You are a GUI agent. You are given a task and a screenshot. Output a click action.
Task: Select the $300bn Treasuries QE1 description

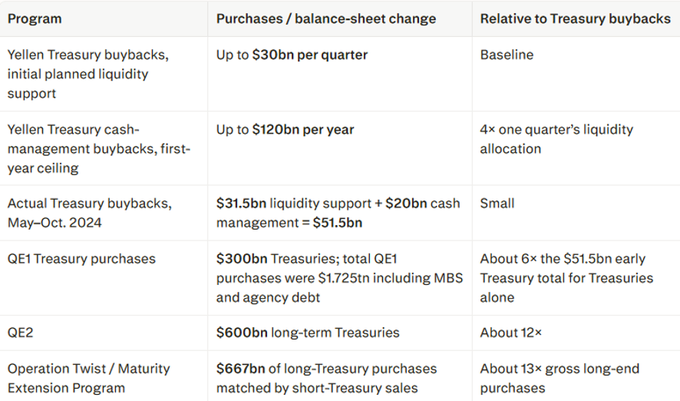[340, 278]
